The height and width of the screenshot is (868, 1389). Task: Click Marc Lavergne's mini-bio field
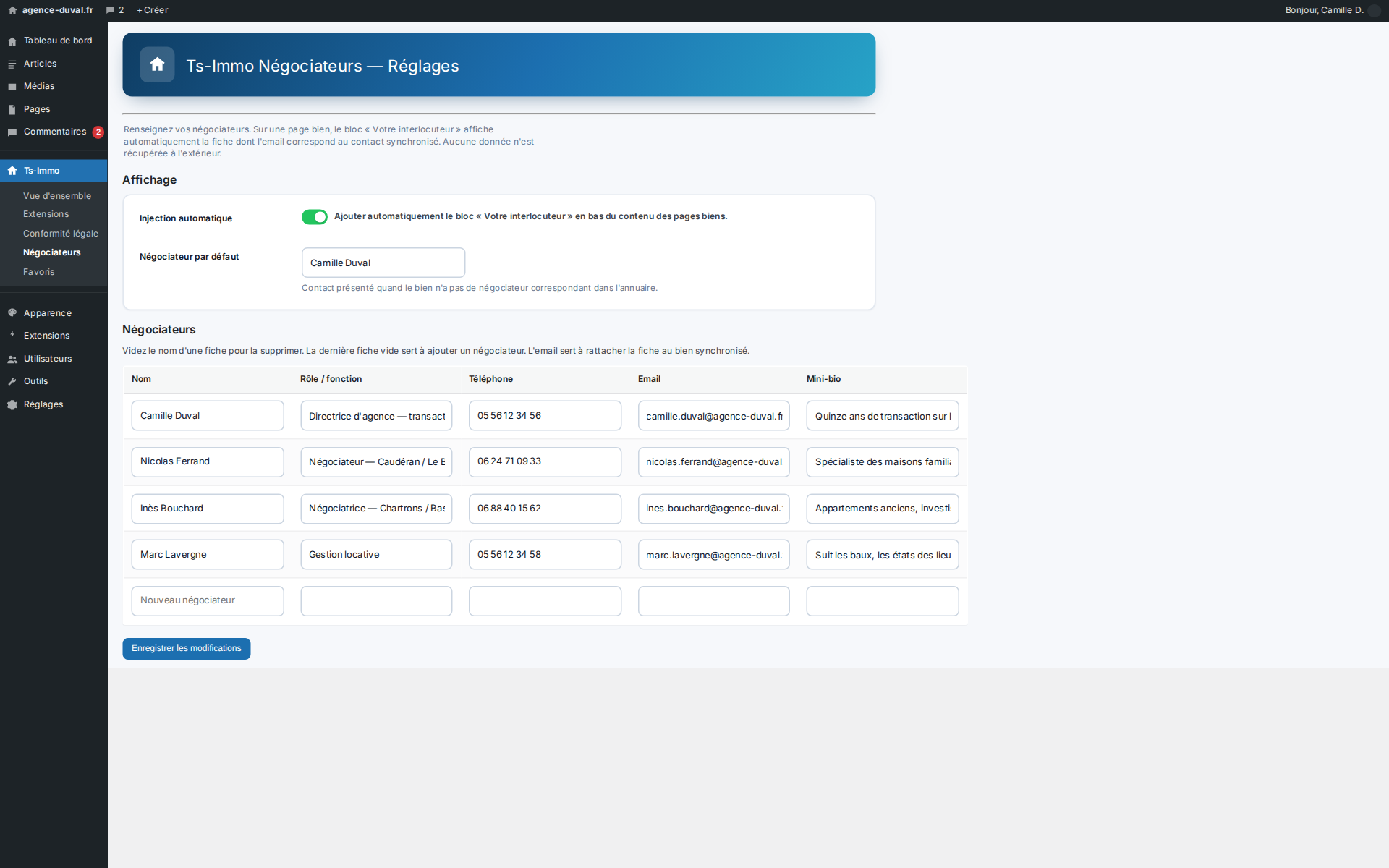click(x=883, y=555)
